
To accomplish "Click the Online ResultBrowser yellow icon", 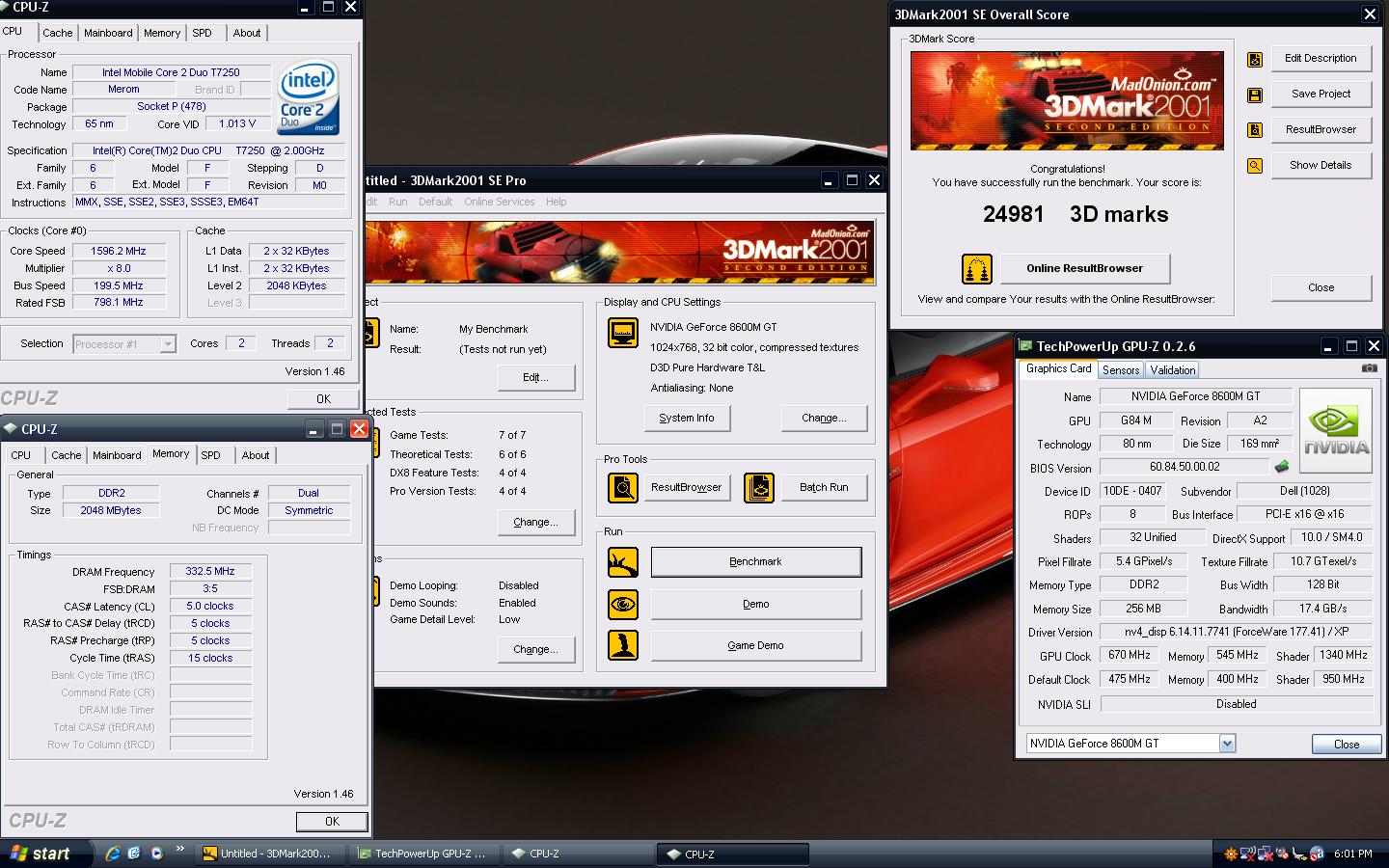I will (976, 269).
